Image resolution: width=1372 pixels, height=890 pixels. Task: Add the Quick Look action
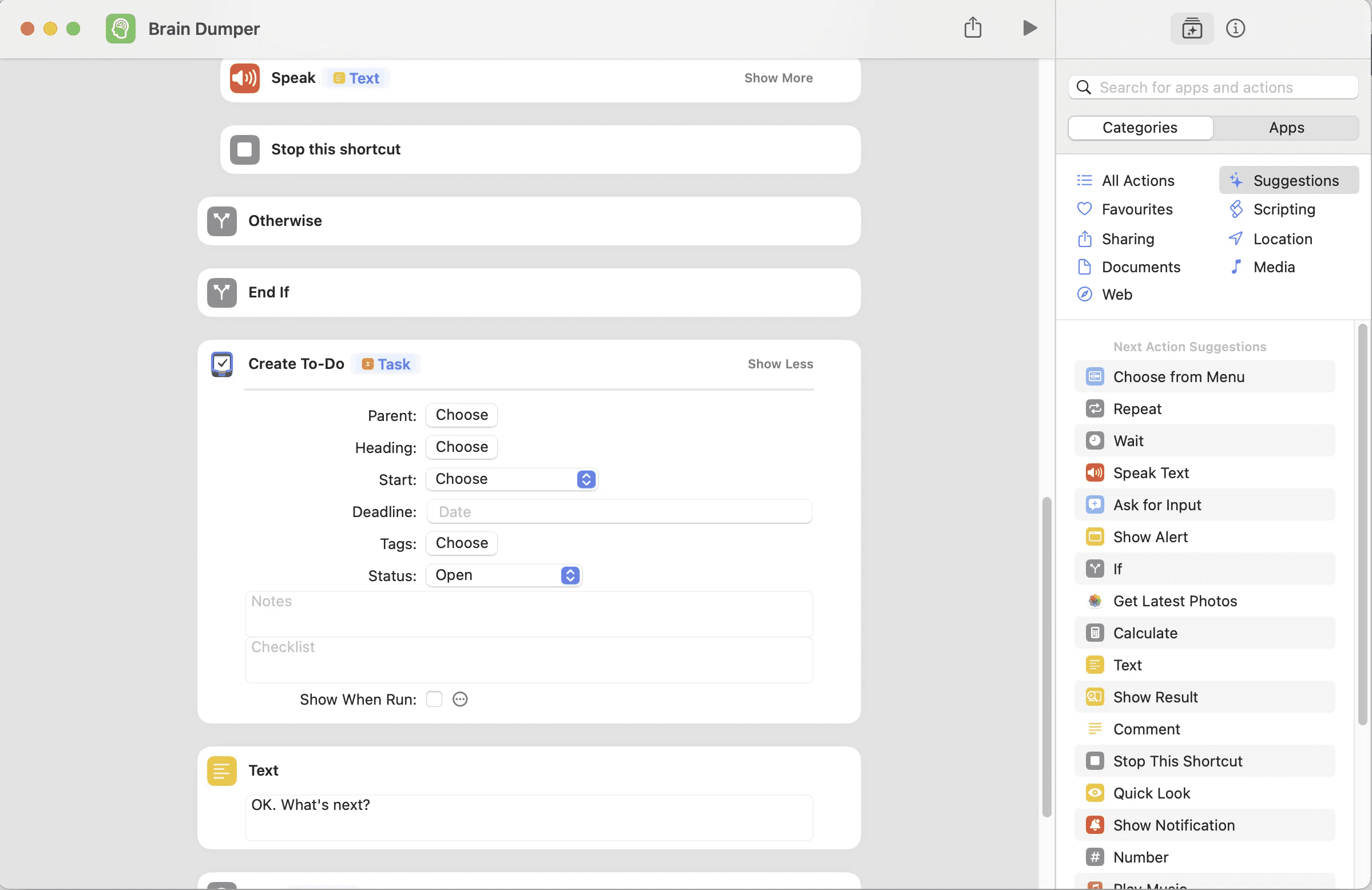tap(1205, 793)
